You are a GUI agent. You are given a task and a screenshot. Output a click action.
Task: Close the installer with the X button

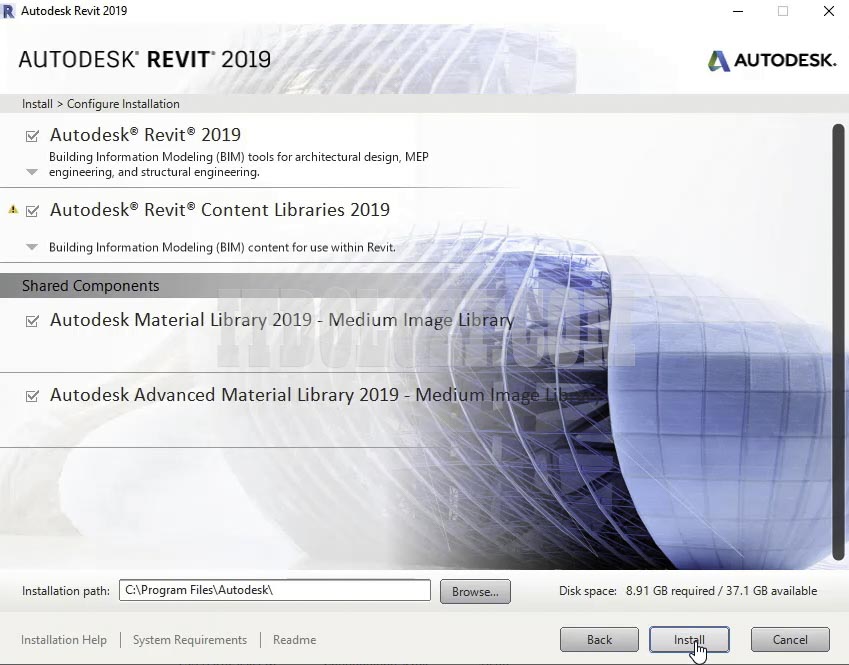pyautogui.click(x=829, y=11)
